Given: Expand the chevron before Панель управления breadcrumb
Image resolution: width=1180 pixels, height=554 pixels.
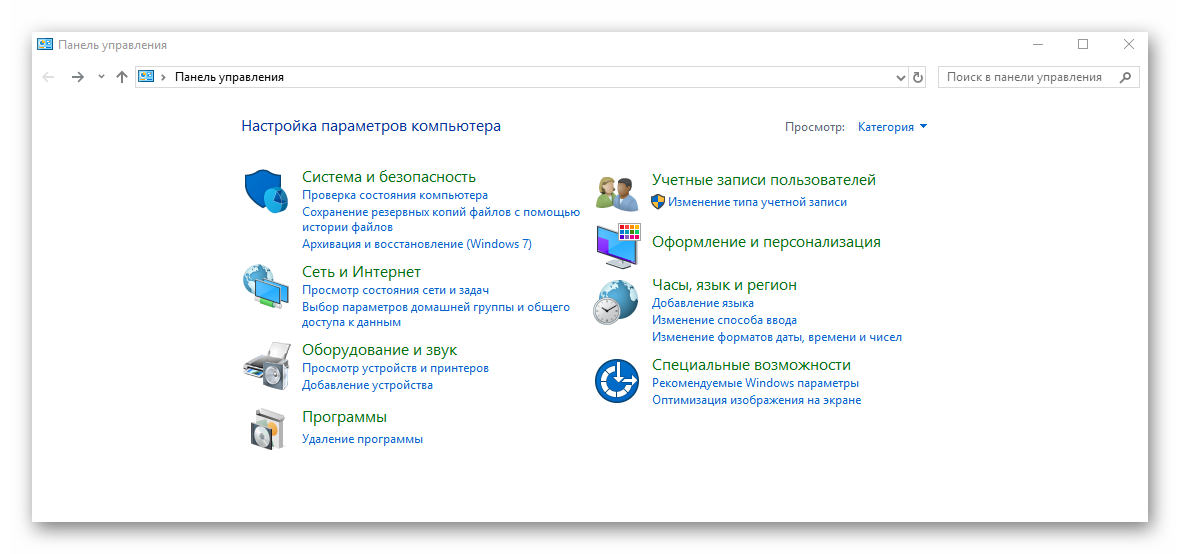Looking at the screenshot, I should [164, 77].
